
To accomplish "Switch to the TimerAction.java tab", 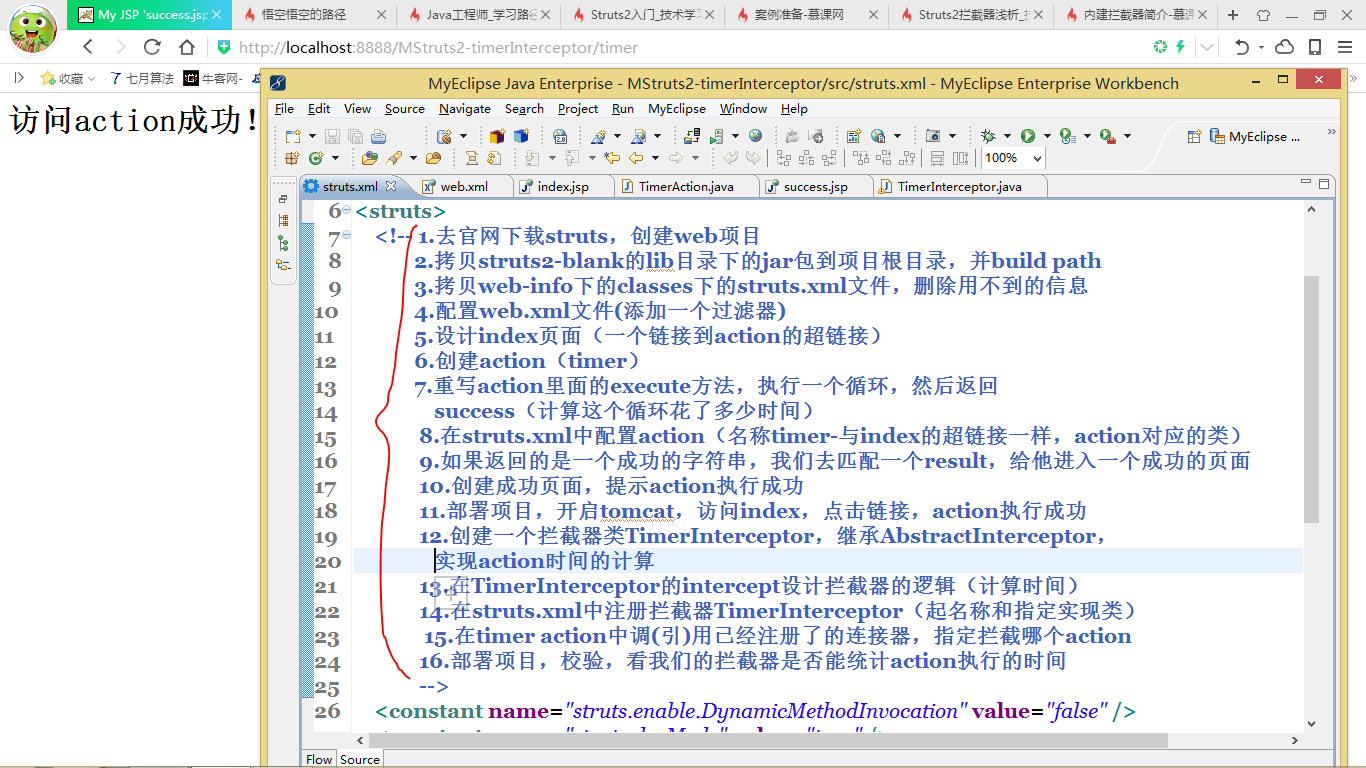I will pyautogui.click(x=688, y=187).
